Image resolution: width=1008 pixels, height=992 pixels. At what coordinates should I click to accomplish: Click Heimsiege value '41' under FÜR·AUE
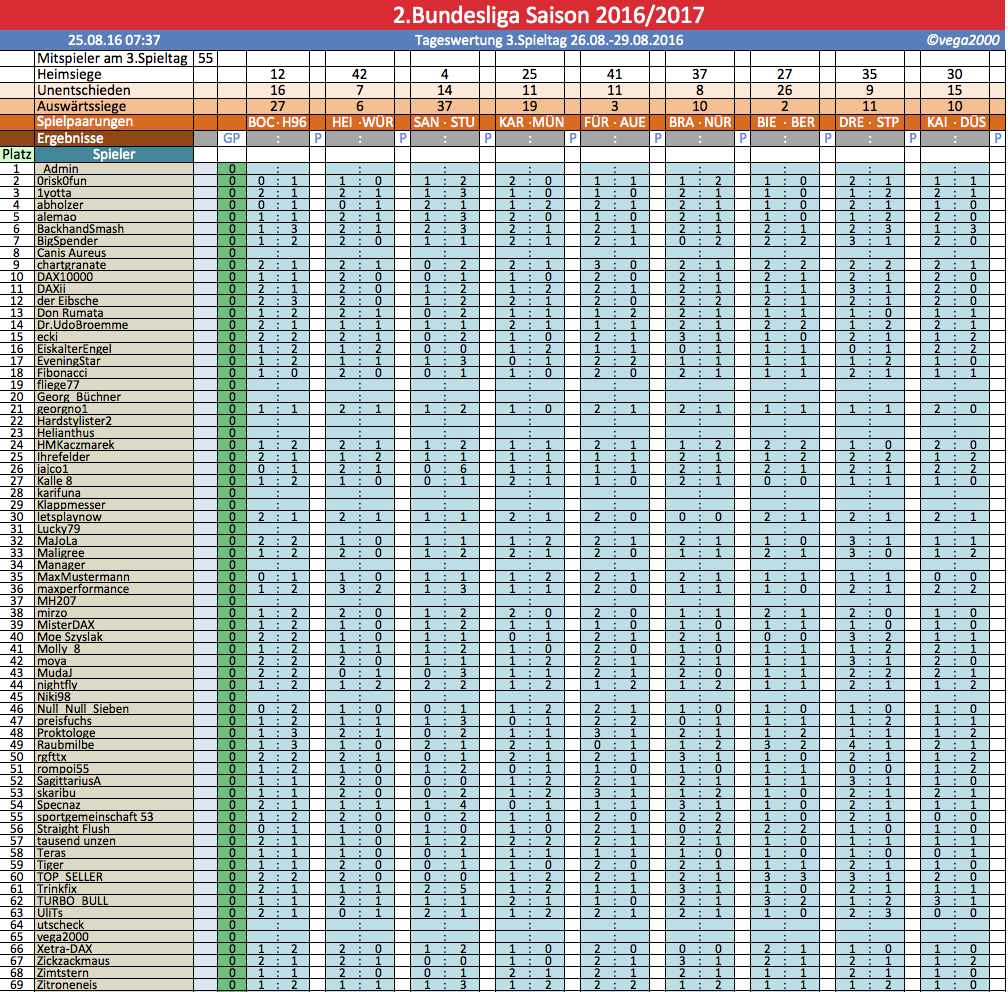tap(615, 75)
